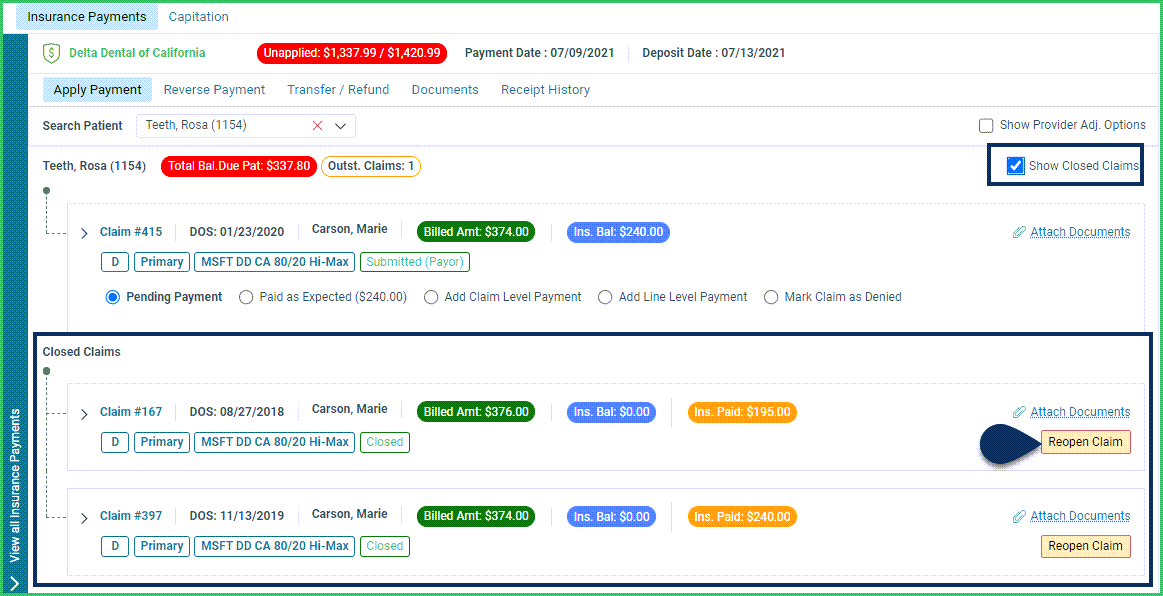1163x596 pixels.
Task: Click Outst. Claims: 1 badge
Action: 371,166
